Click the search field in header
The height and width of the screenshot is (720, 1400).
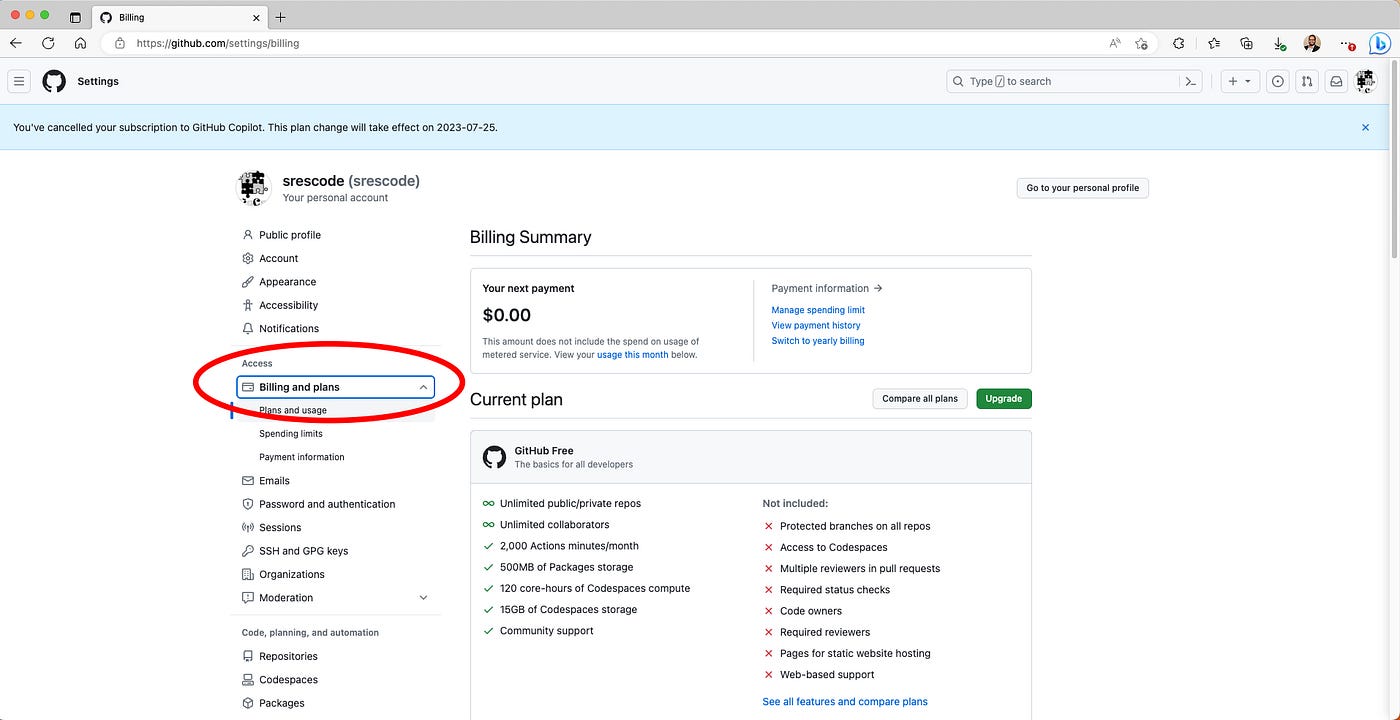pos(1063,81)
